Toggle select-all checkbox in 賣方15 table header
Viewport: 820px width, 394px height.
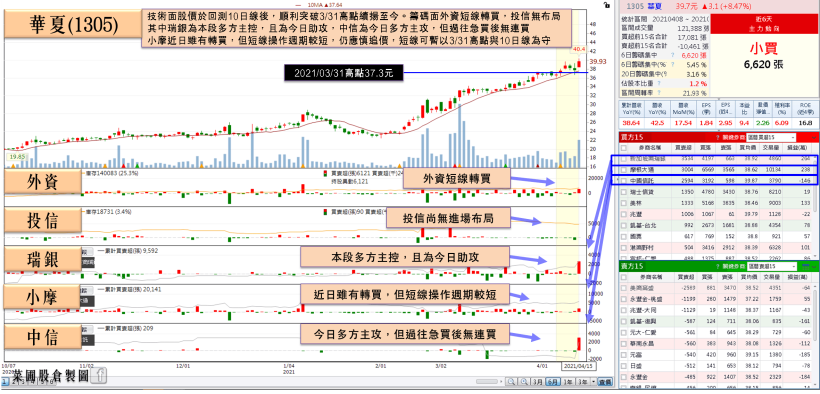[623, 277]
